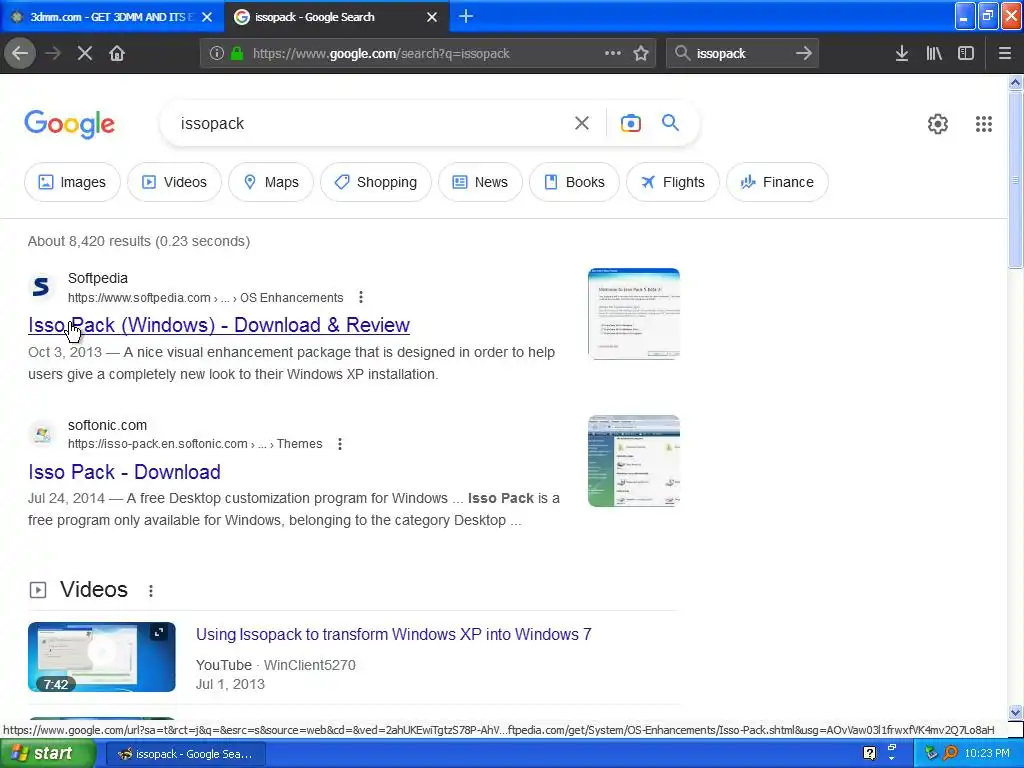
Task: Open page actions three-dot menu in address bar
Action: [613, 54]
